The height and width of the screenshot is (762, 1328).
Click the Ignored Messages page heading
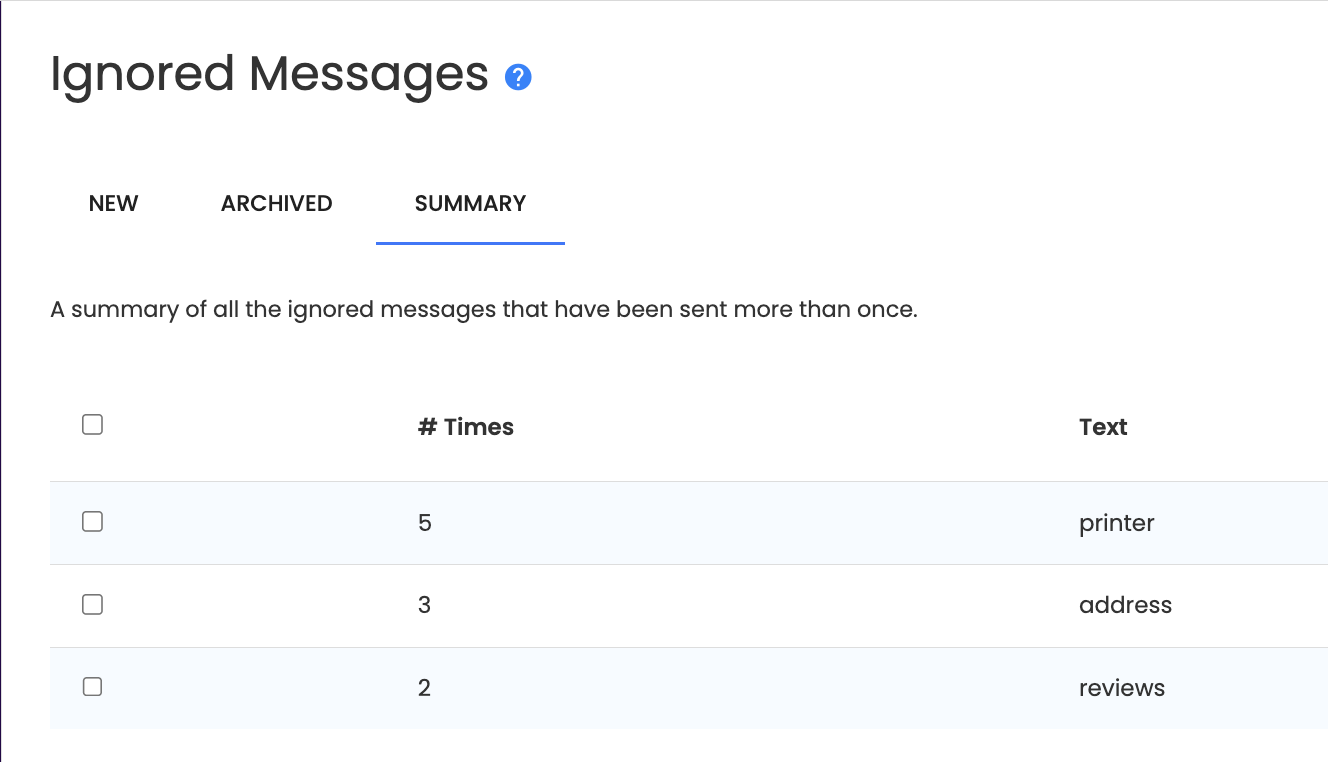coord(269,75)
